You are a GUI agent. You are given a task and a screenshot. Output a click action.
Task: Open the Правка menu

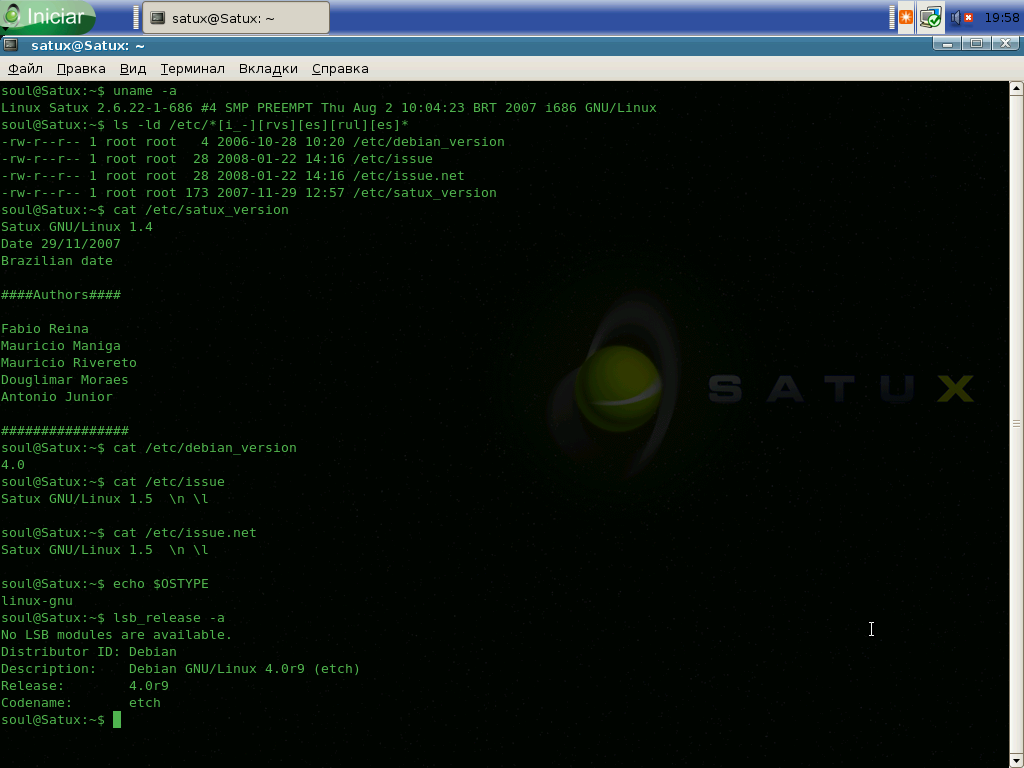click(x=81, y=69)
